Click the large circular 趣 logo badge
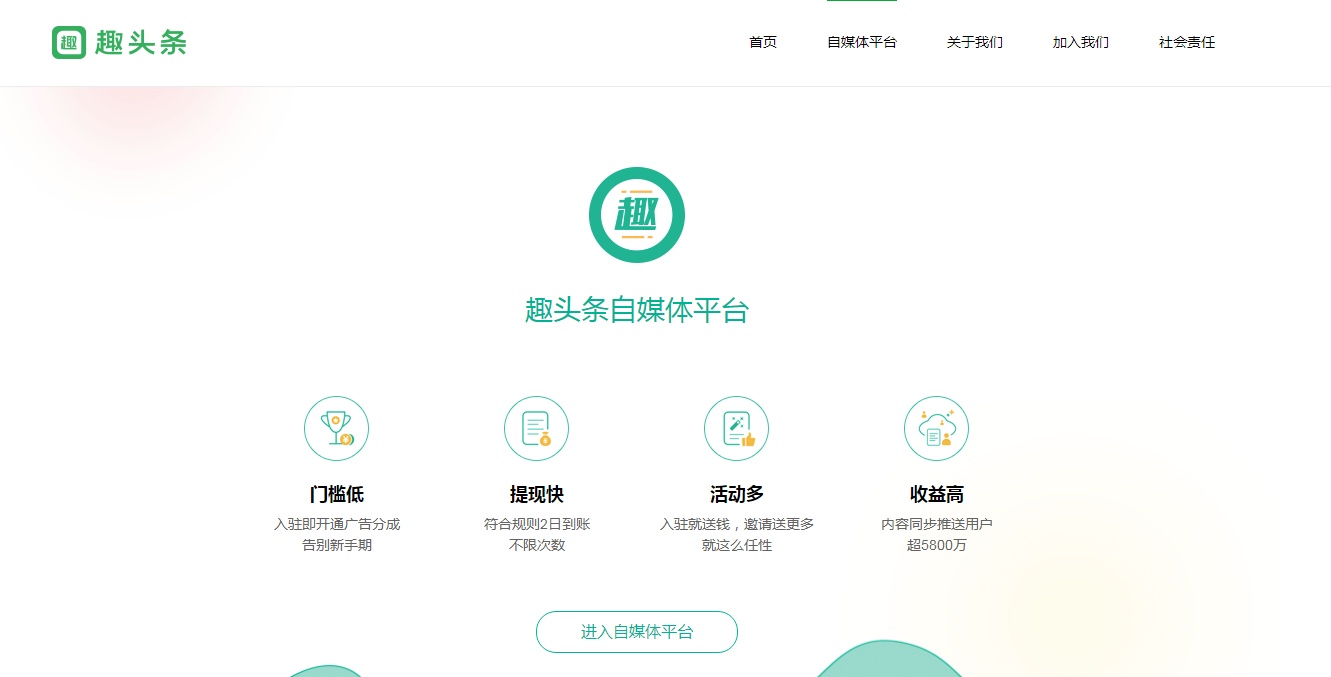 (637, 215)
